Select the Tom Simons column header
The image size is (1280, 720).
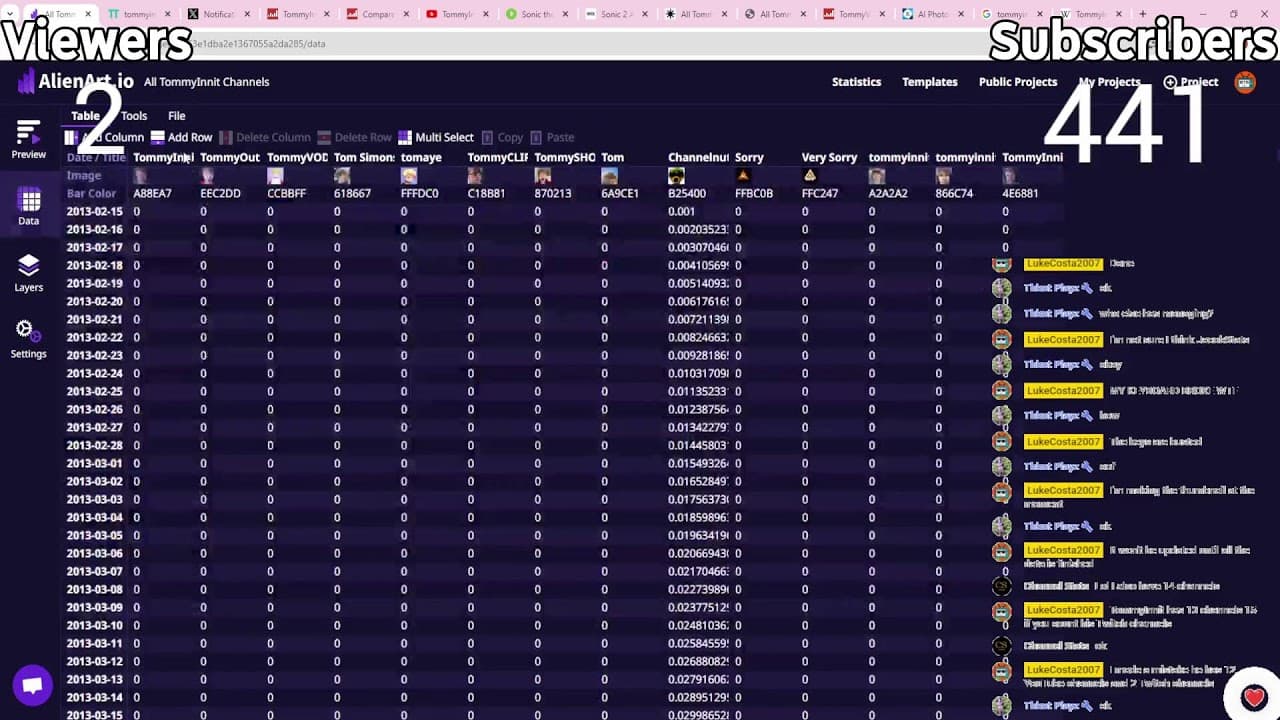point(364,158)
